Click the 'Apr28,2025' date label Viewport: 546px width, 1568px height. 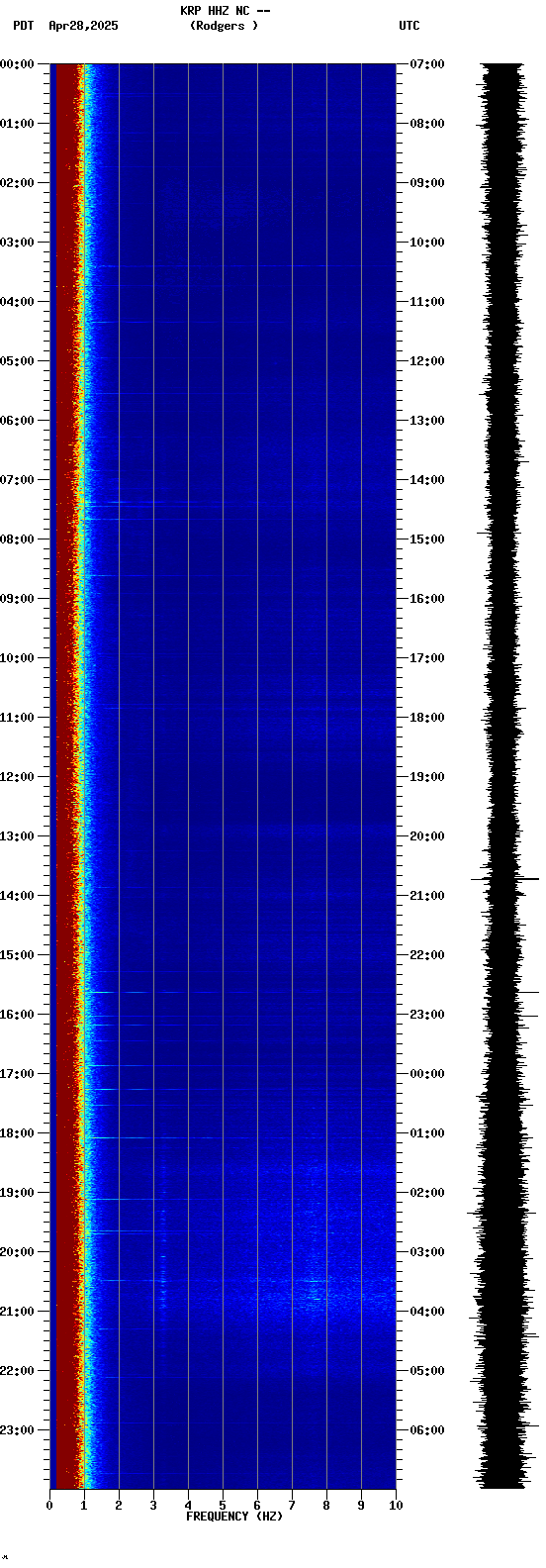pyautogui.click(x=83, y=26)
